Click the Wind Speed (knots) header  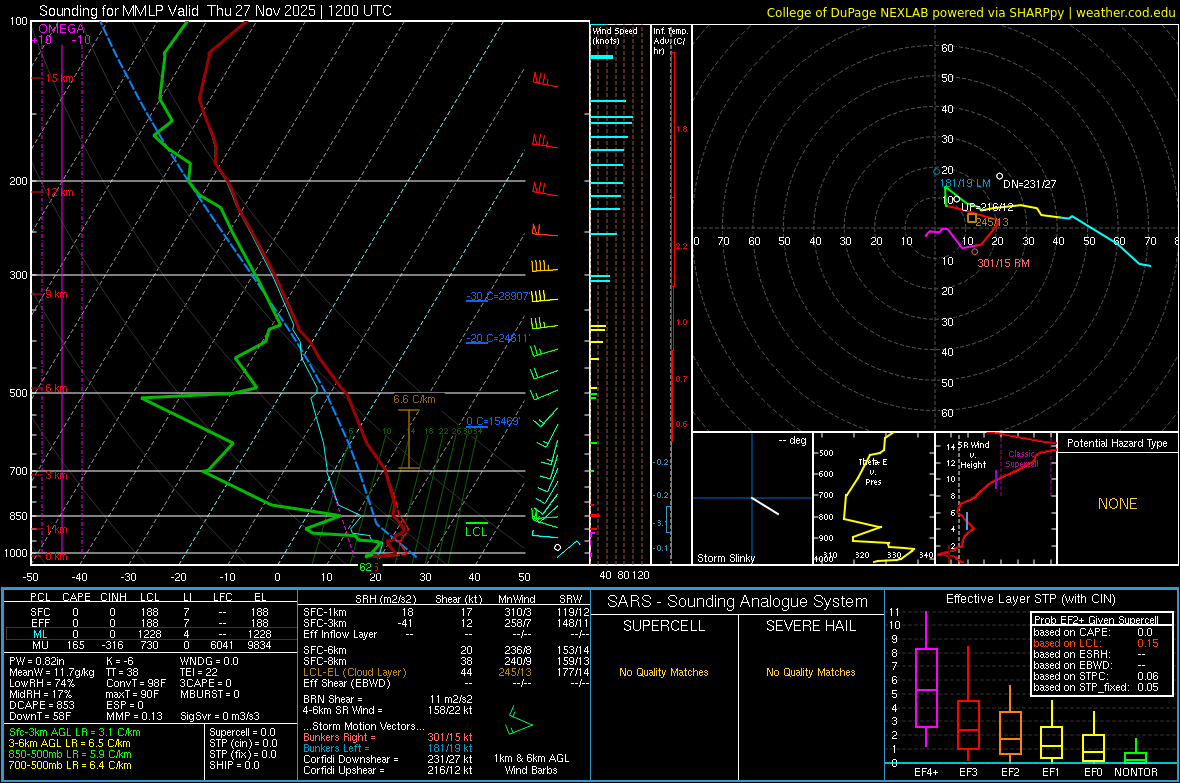tap(614, 35)
